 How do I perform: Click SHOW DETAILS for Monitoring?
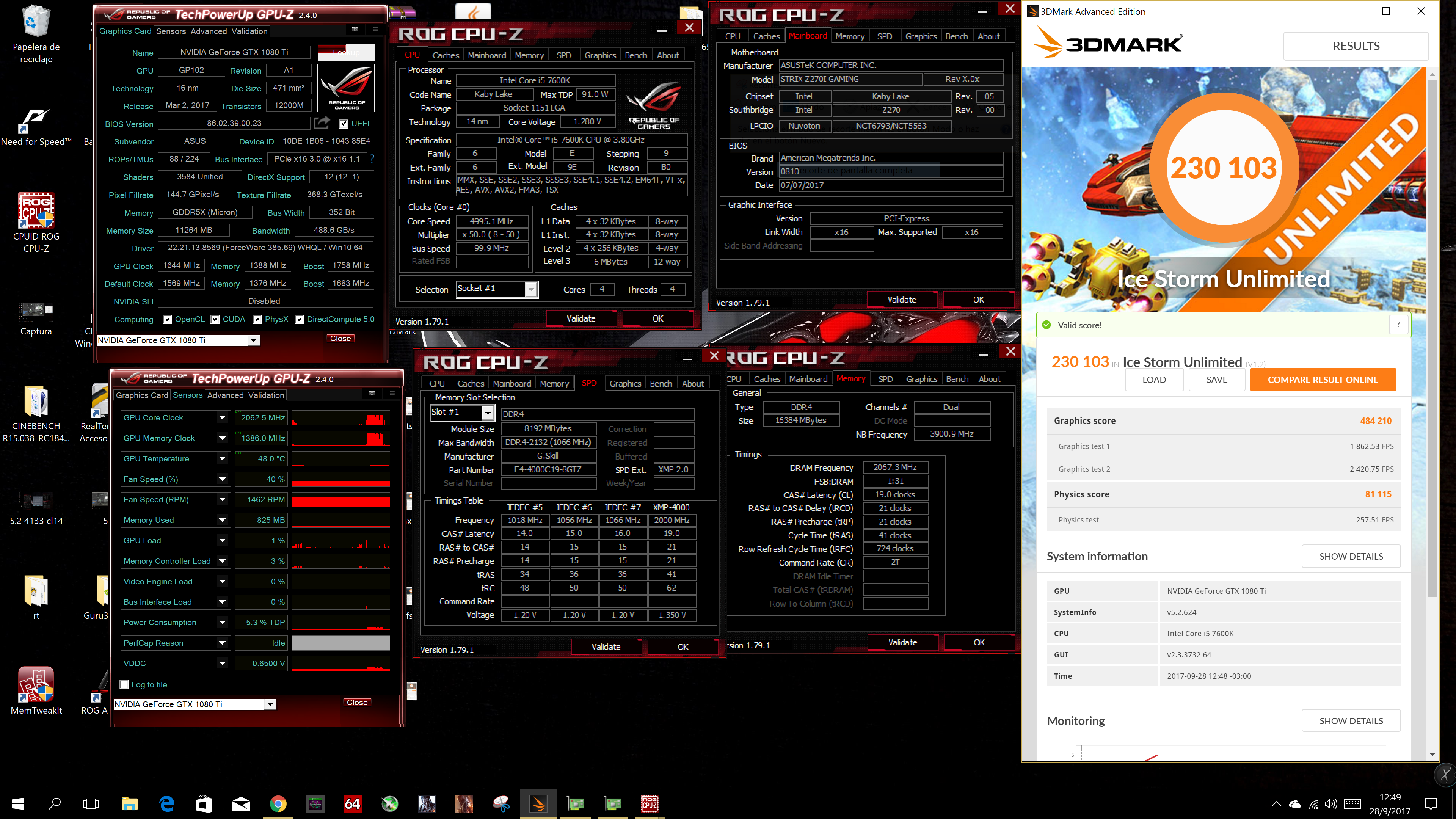[x=1351, y=721]
